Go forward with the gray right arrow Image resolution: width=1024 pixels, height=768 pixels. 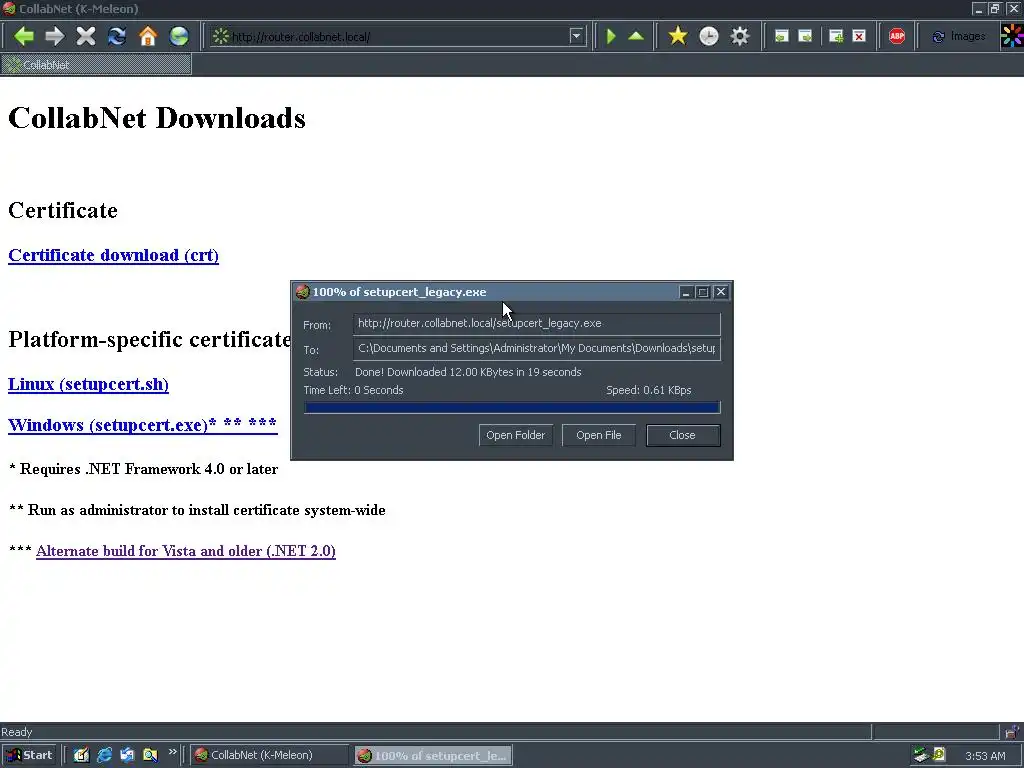tap(55, 36)
